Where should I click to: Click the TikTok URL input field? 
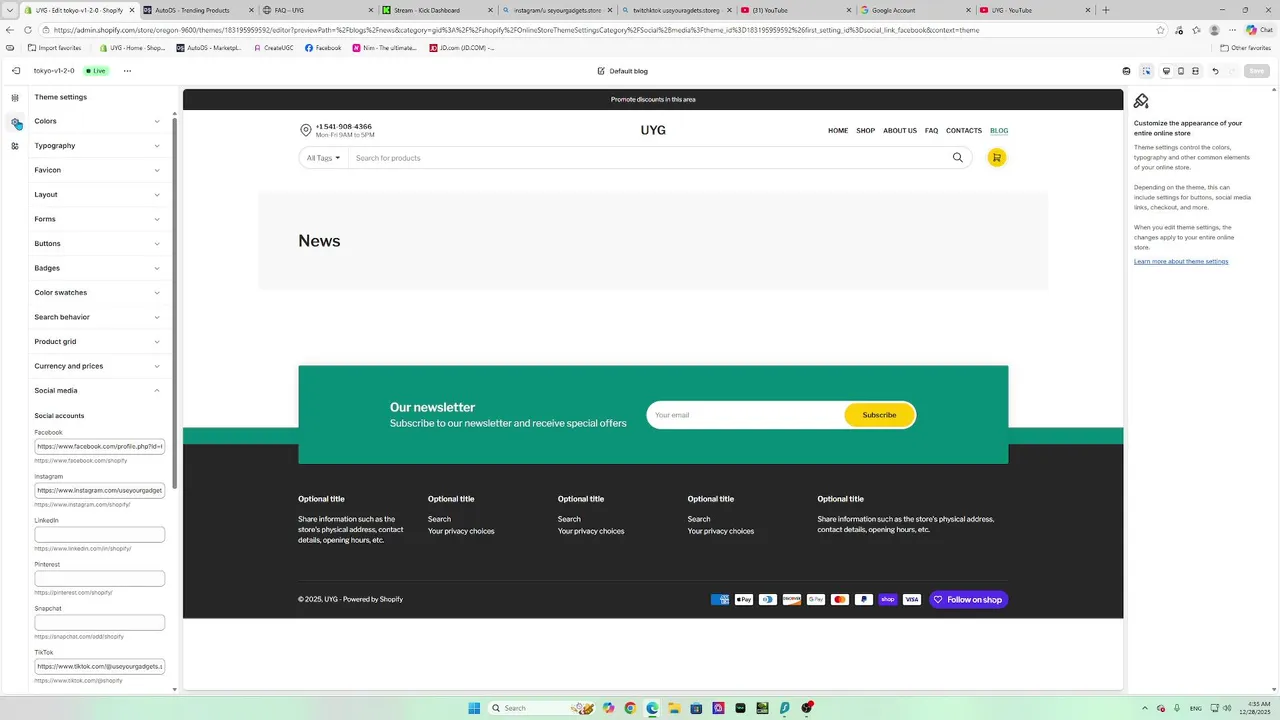coord(99,666)
